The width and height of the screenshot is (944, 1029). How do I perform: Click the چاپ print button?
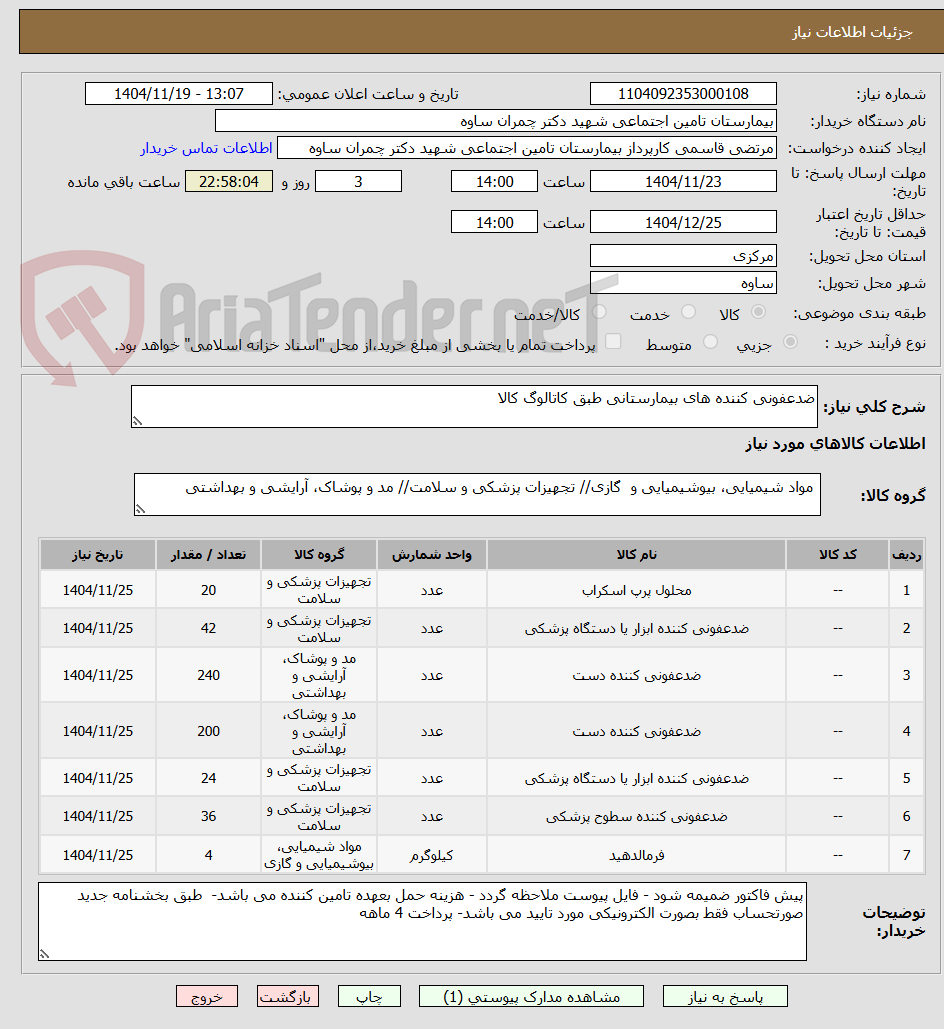pos(369,996)
